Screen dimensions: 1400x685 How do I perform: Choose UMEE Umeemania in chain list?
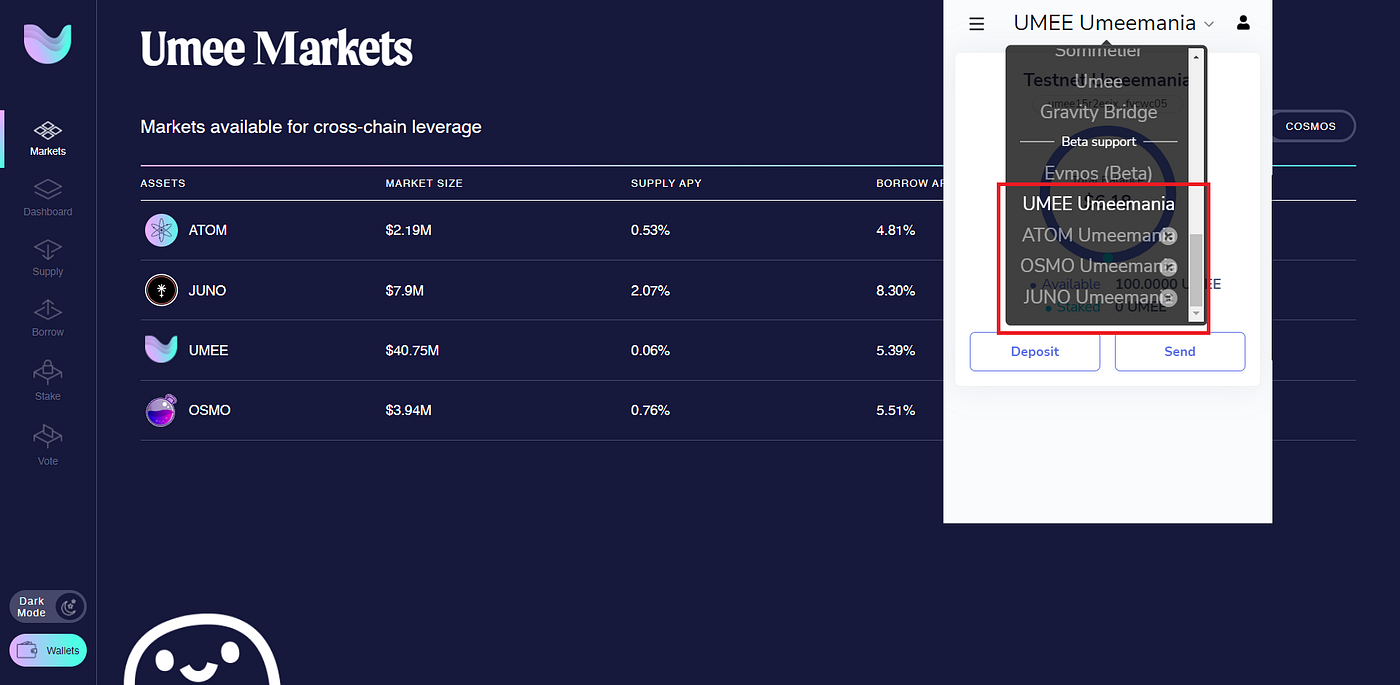tap(1098, 204)
